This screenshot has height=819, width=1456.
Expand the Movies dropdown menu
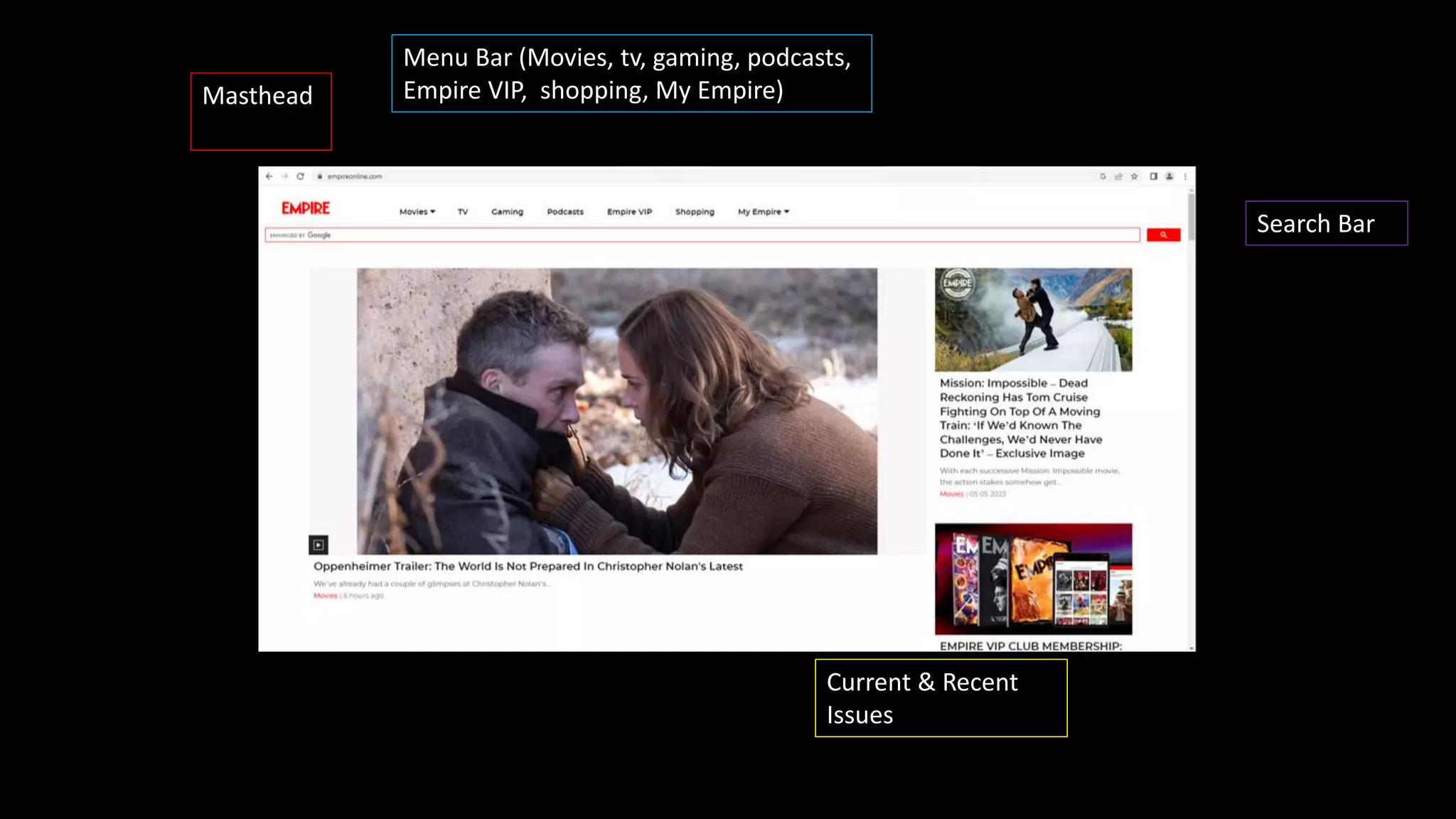pyautogui.click(x=417, y=212)
